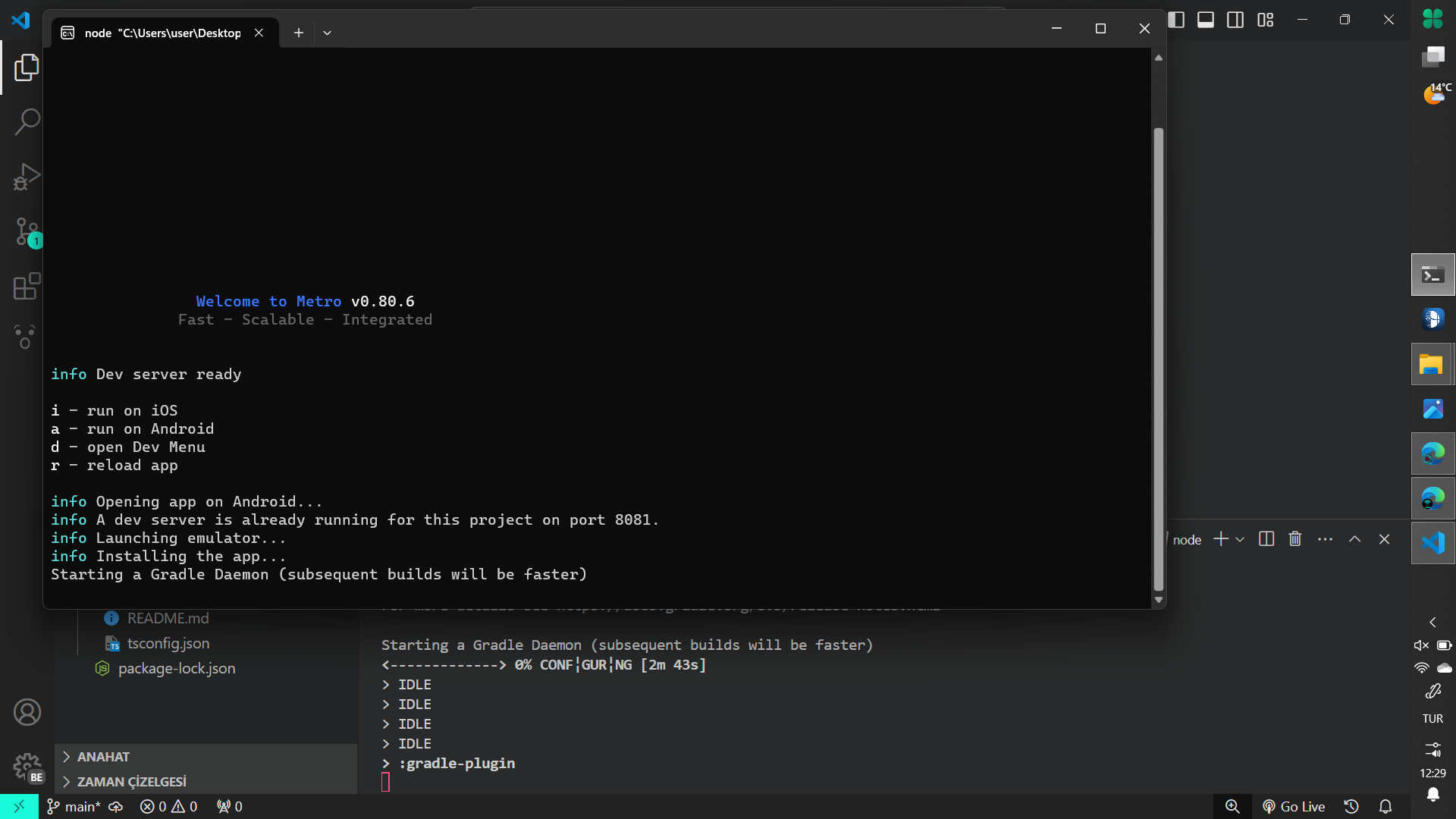Viewport: 1456px width, 819px height.
Task: Open Accounts menu in activity bar
Action: click(27, 712)
